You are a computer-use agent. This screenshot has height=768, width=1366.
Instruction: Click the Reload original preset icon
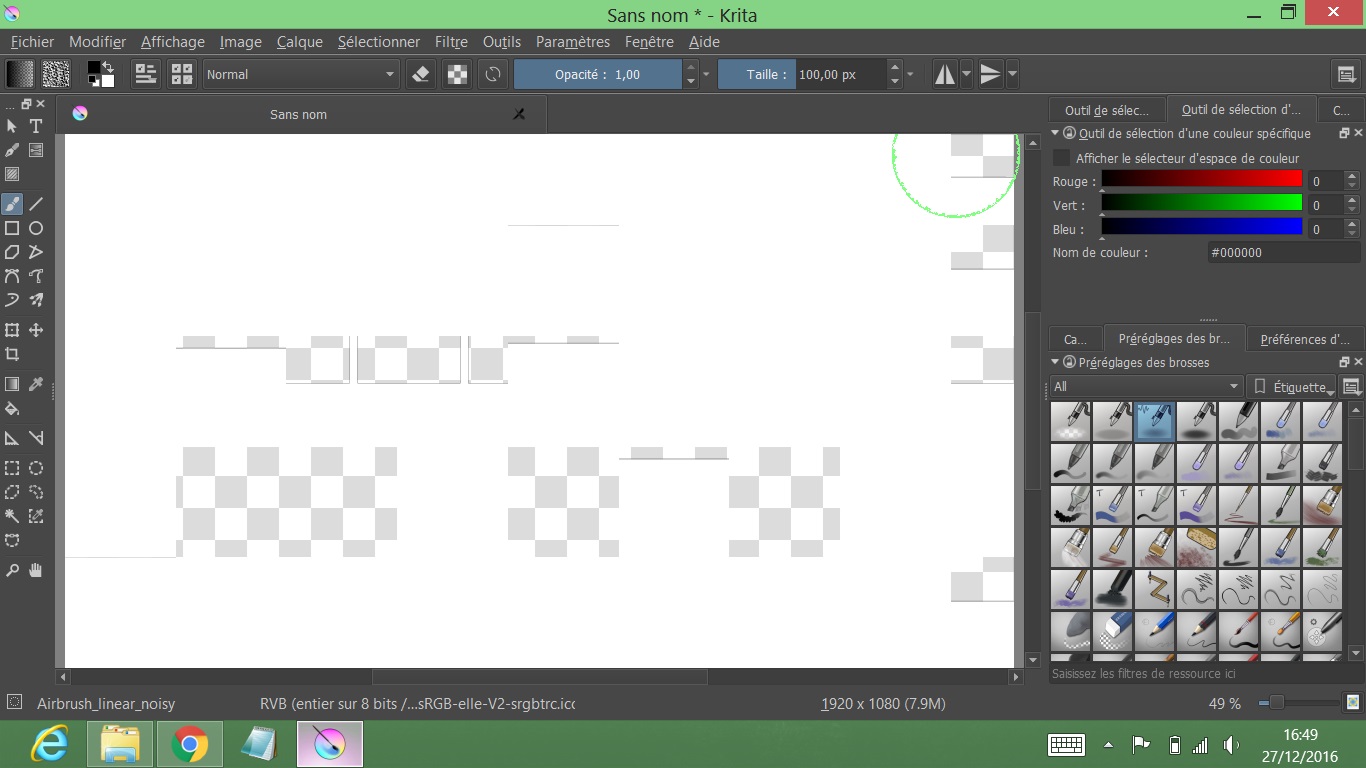pyautogui.click(x=493, y=74)
